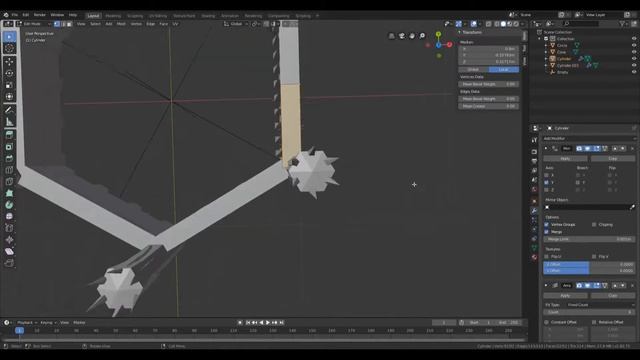
Task: Click the green Y axis on navigation gizmo
Action: click(x=438, y=34)
